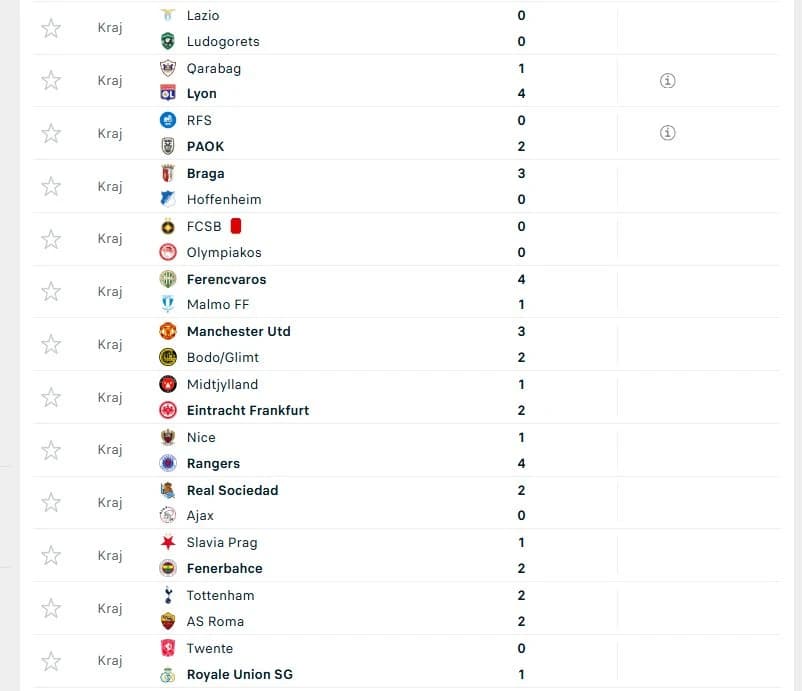Open the Real Sociedad team link
802x691 pixels.
232,490
